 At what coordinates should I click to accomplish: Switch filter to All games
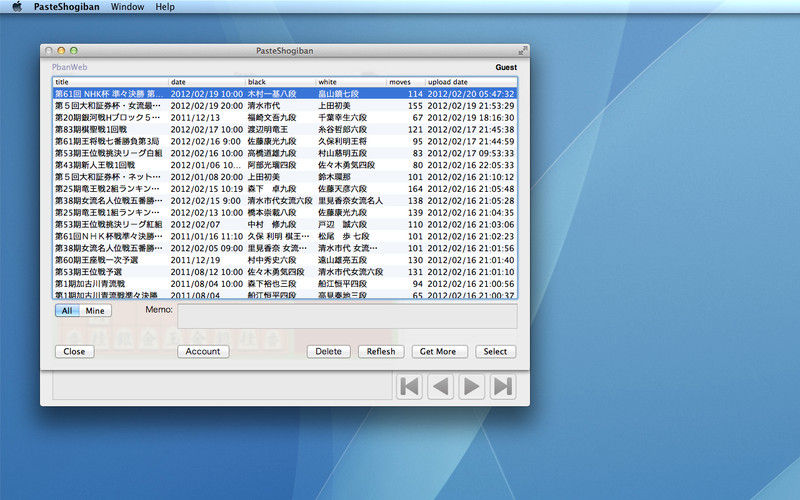pos(67,311)
